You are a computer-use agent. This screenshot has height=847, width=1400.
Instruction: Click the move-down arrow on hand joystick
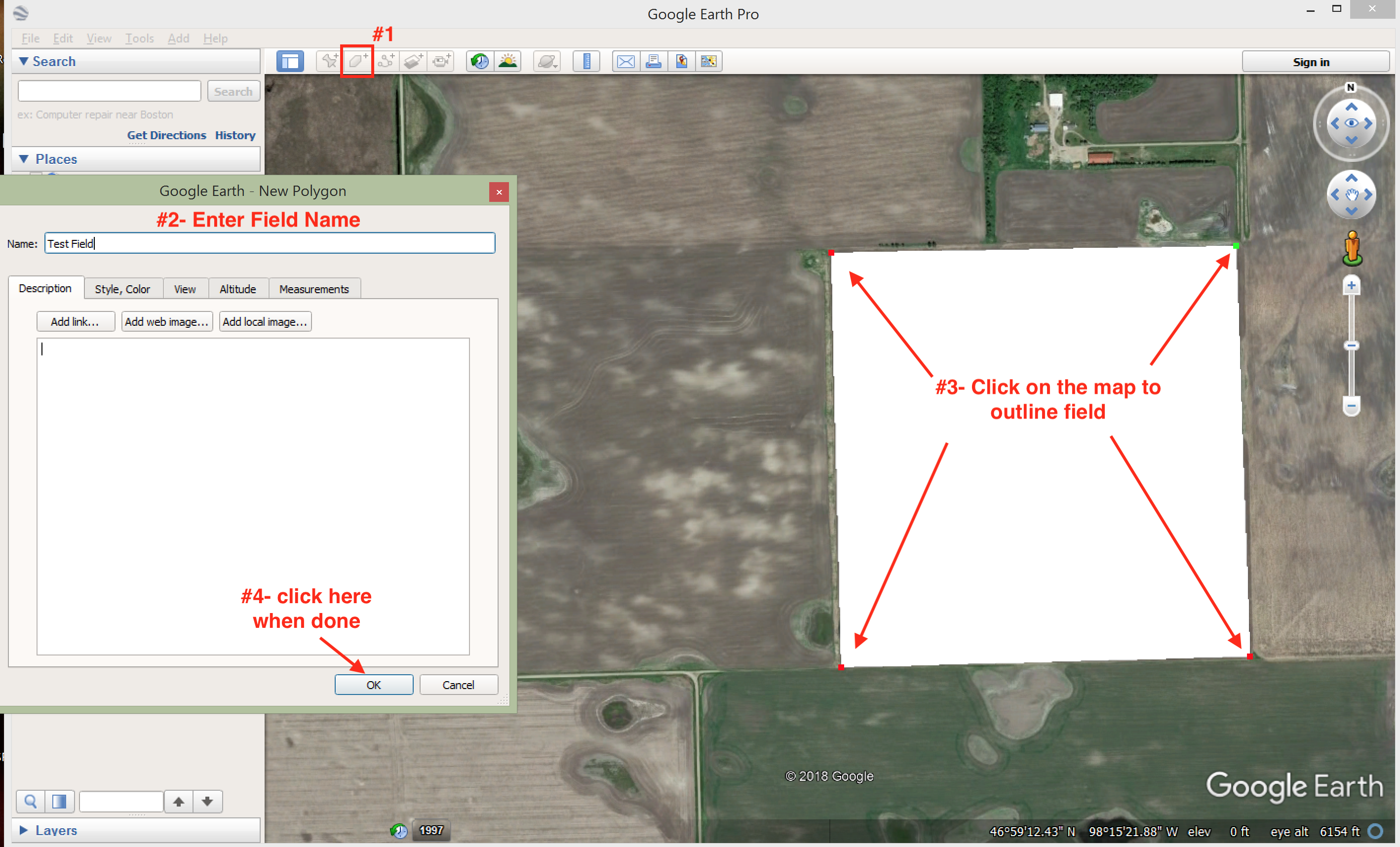pyautogui.click(x=1351, y=211)
